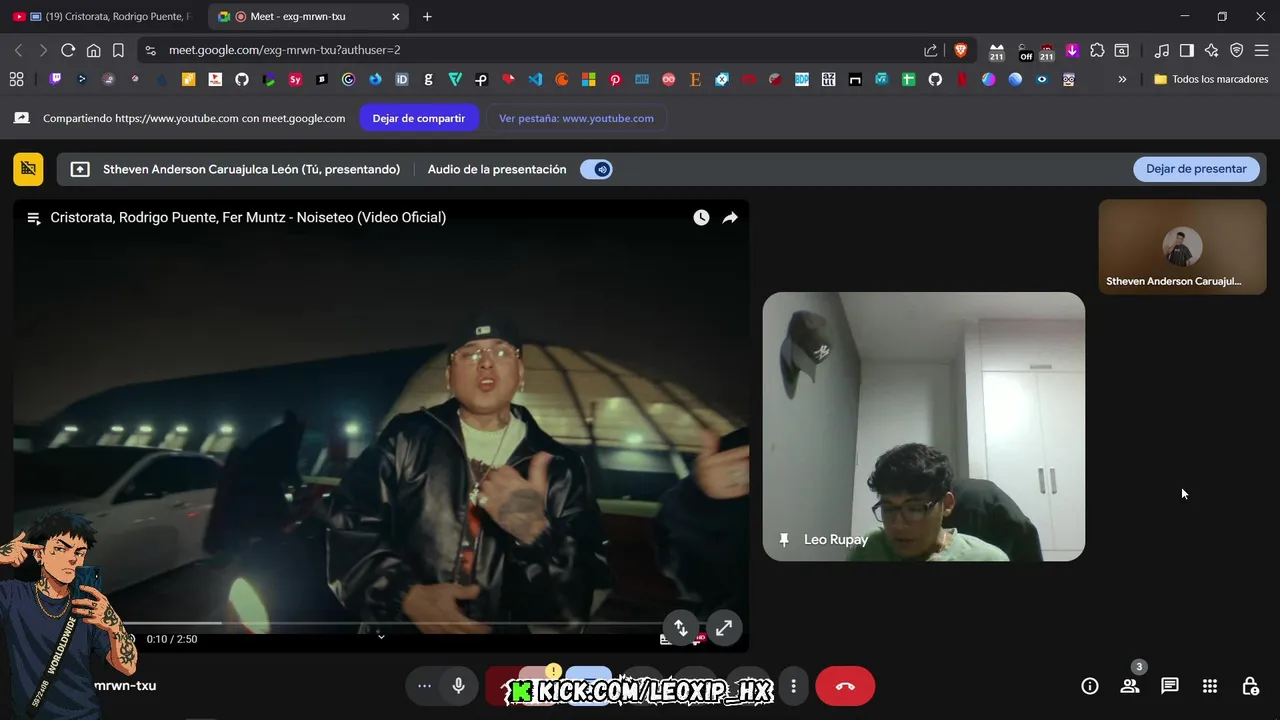Viewport: 1280px width, 720px height.
Task: Open the Twitch bookmark
Action: 55,79
